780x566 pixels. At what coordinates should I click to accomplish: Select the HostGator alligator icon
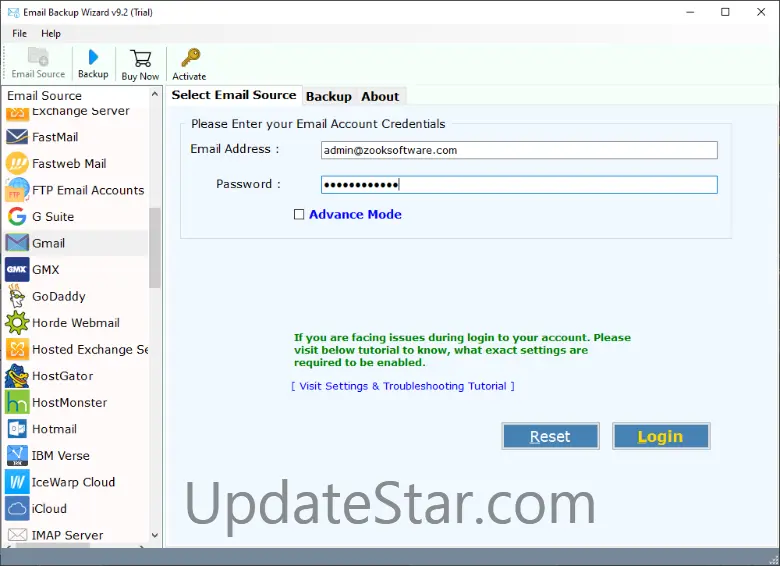[17, 376]
